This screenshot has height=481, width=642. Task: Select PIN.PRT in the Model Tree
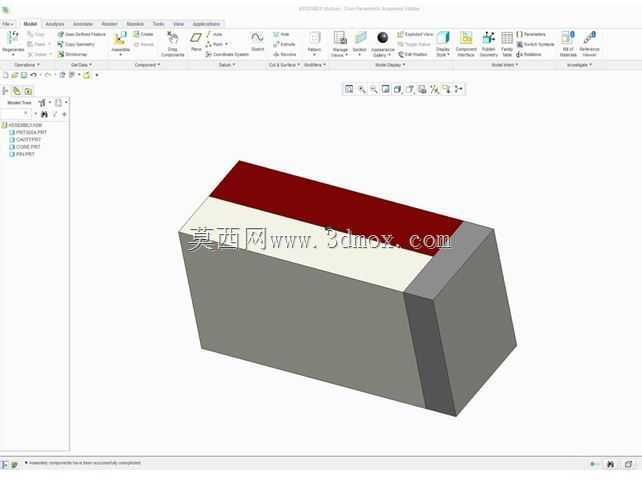[x=22, y=154]
